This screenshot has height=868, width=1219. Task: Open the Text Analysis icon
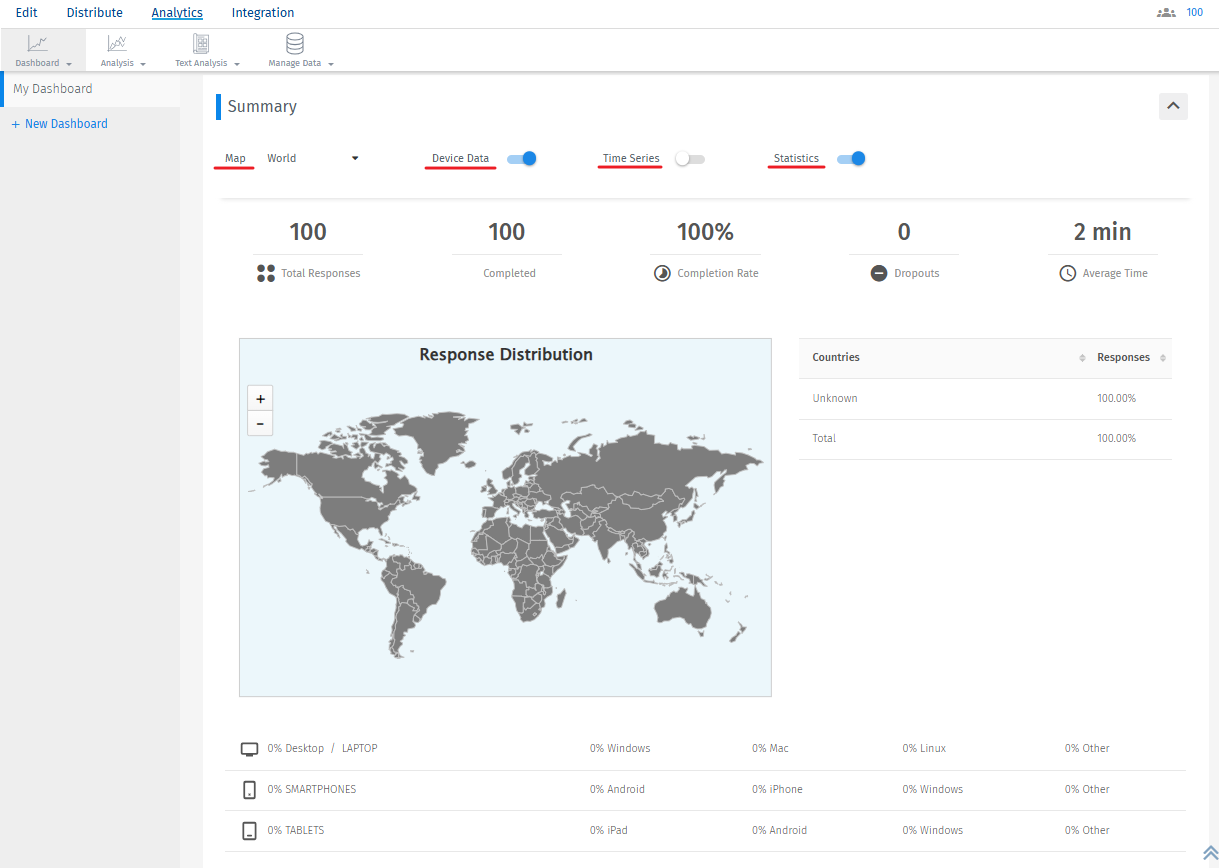tap(201, 44)
